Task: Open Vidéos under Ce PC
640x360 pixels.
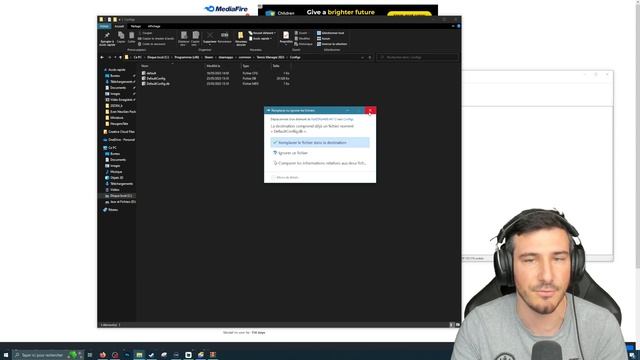Action: pos(115,190)
